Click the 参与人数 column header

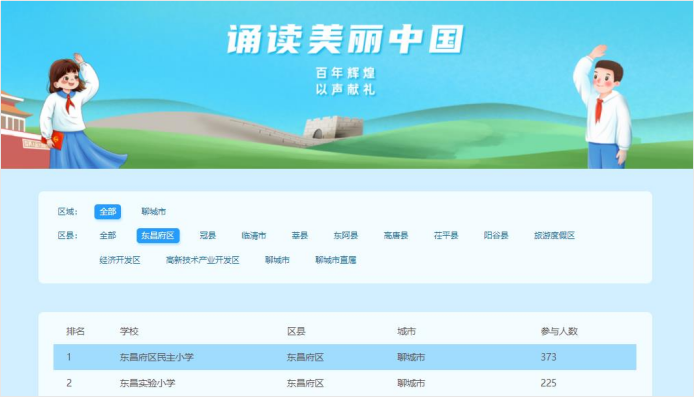coord(559,332)
